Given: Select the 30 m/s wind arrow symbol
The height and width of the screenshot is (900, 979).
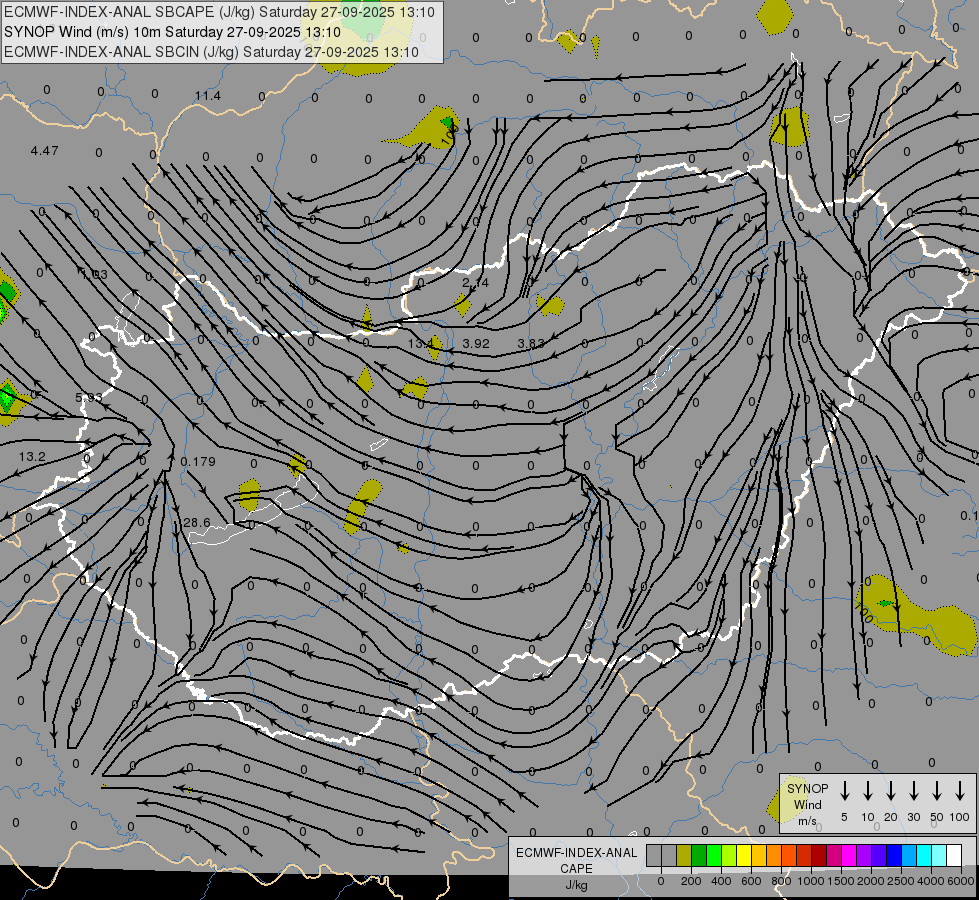Looking at the screenshot, I should pyautogui.click(x=913, y=791).
